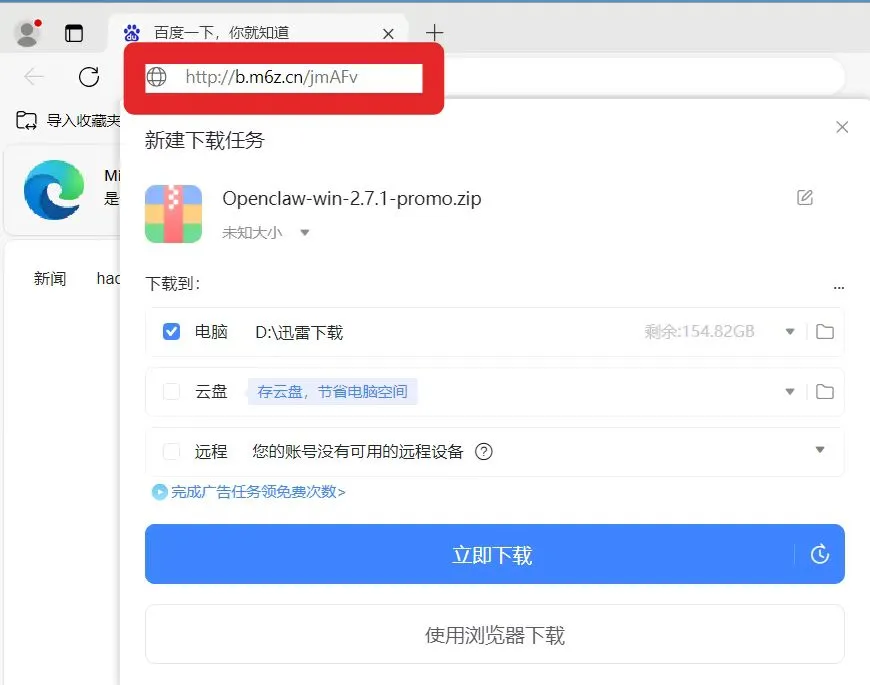The image size is (870, 685).
Task: Reload the current page
Action: 89,77
